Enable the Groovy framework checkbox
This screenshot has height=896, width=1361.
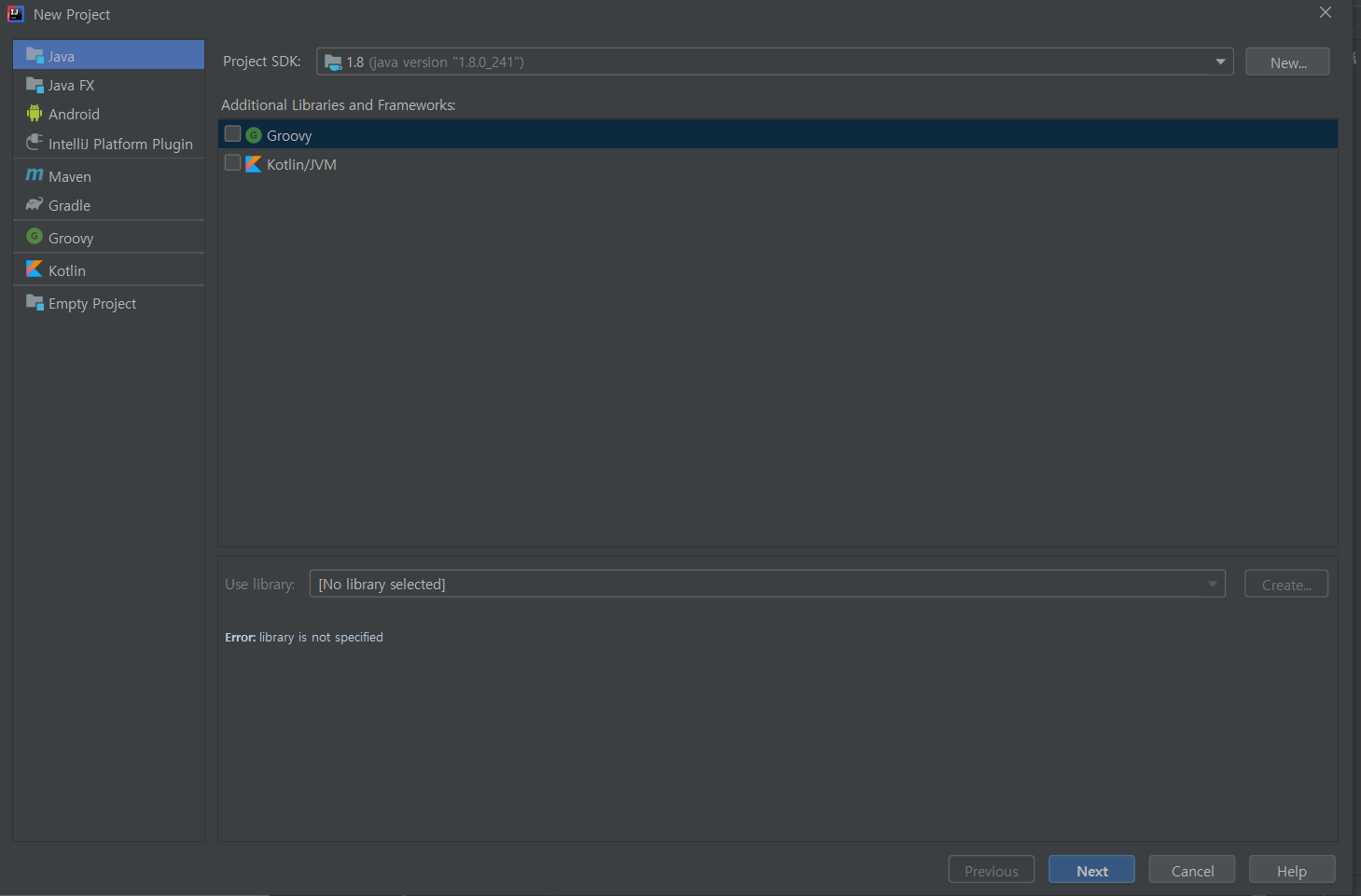coord(233,134)
